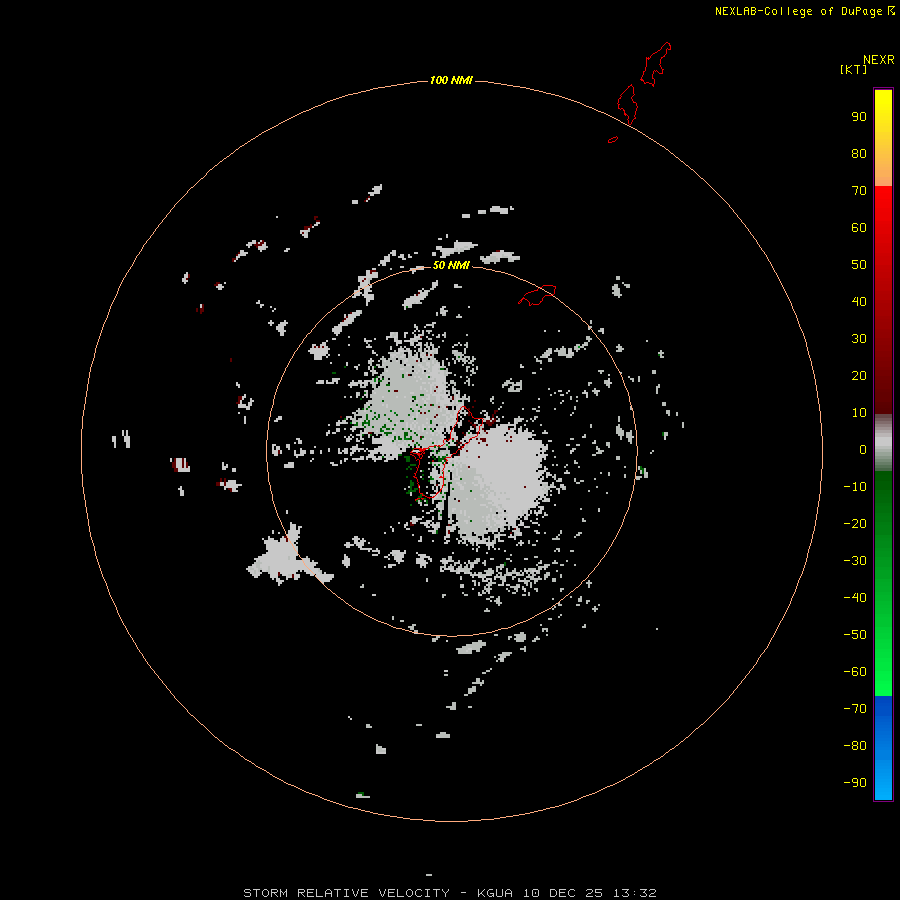Click the -80 value on velocity scale
Screen dimensions: 900x900
855,746
